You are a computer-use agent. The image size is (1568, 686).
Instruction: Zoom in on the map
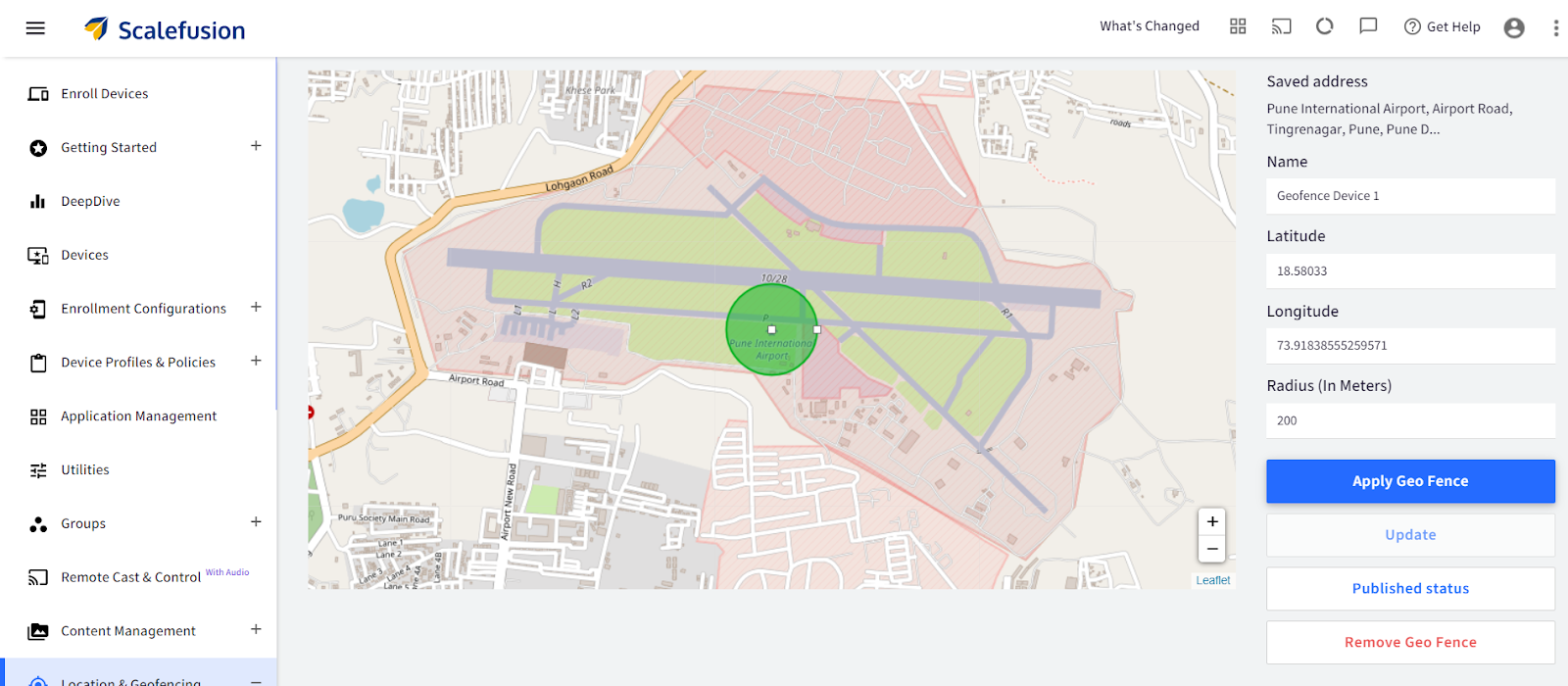coord(1212,521)
